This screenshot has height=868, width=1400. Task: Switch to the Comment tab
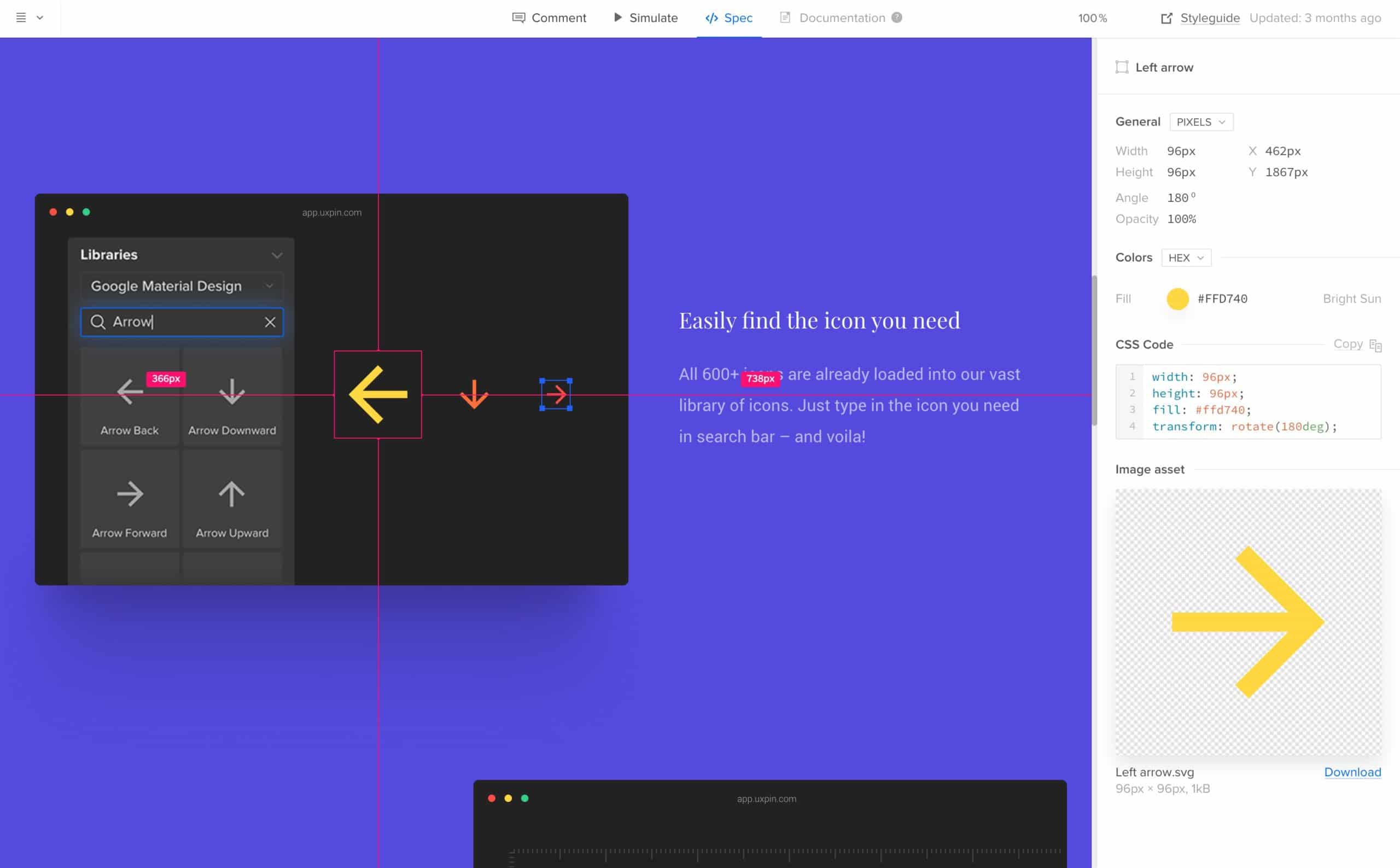coord(549,18)
